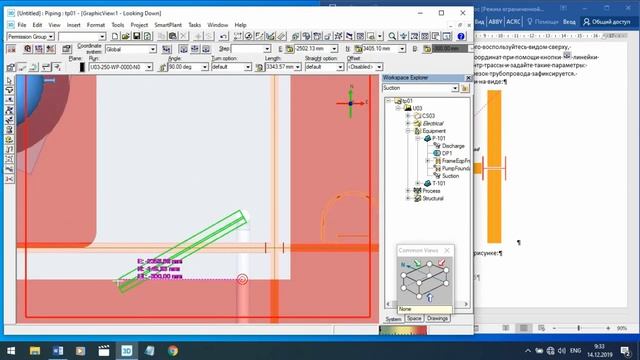Image resolution: width=640 pixels, height=360 pixels.
Task: Click the angle lock icon before Angle field
Action: click(163, 67)
